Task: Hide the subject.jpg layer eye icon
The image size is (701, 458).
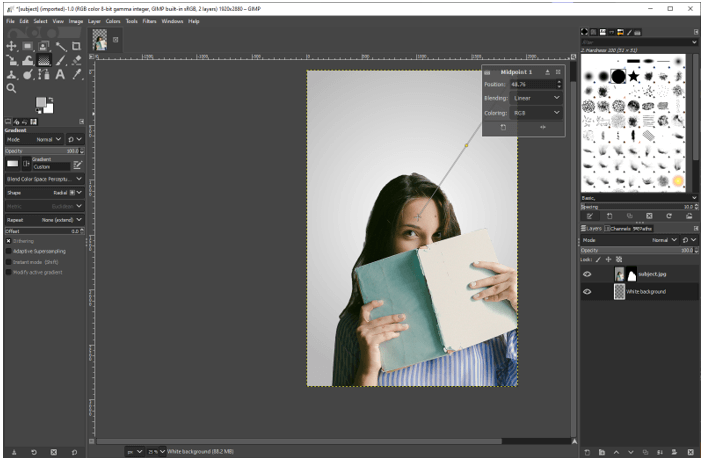Action: tap(587, 274)
